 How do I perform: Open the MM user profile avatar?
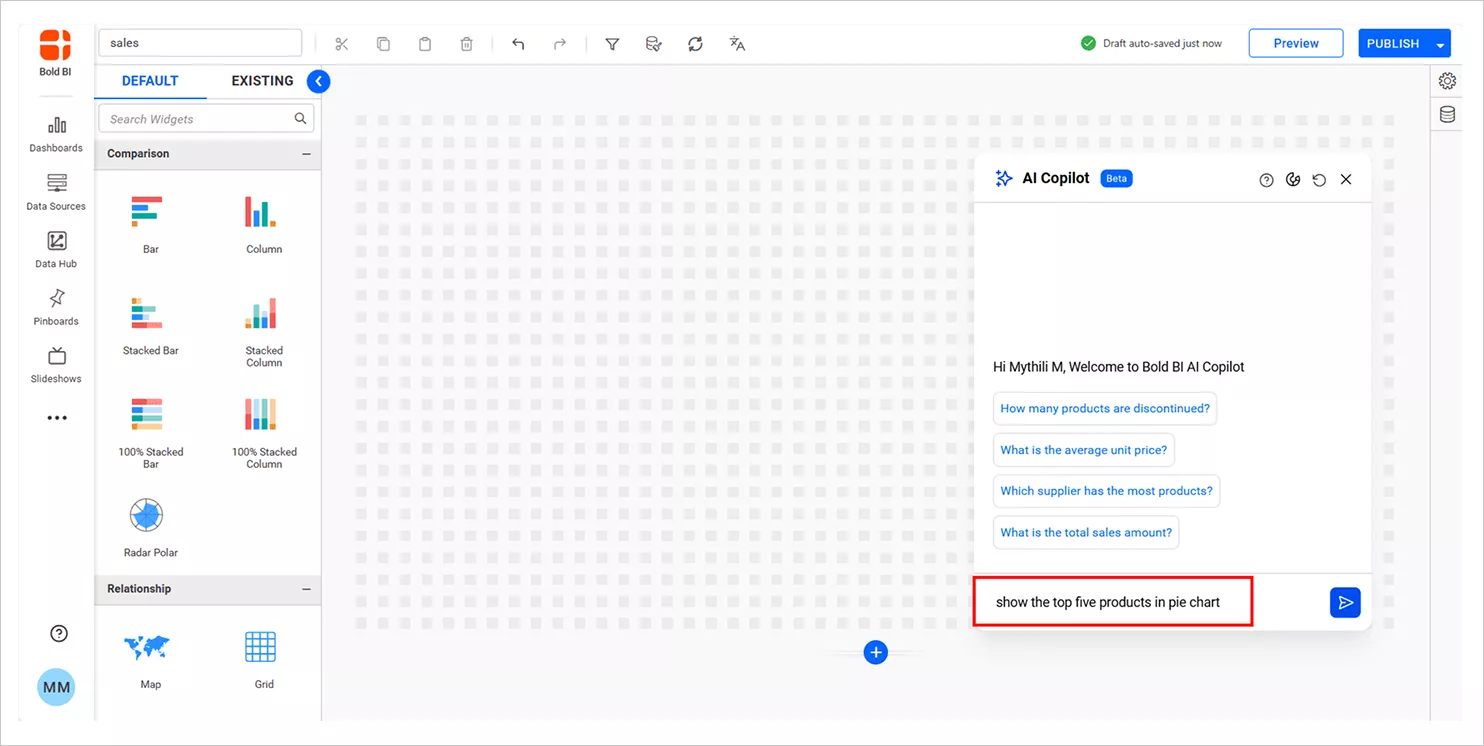(x=56, y=688)
